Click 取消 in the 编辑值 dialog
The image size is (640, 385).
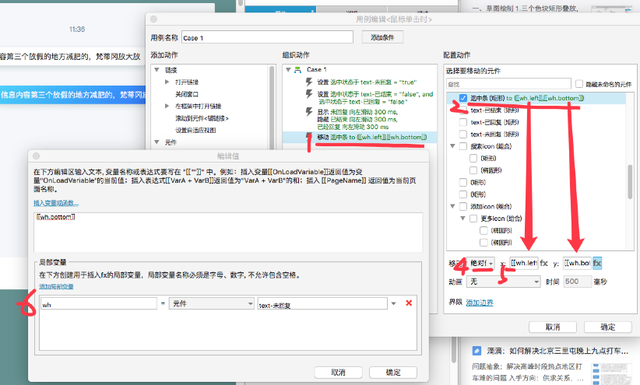pos(338,372)
